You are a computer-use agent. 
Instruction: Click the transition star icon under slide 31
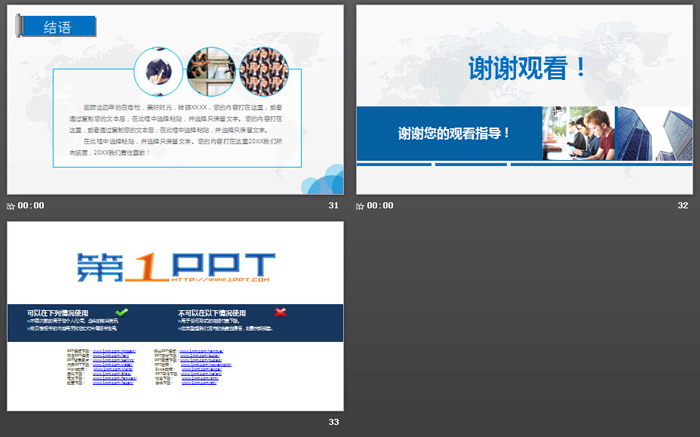pyautogui.click(x=11, y=206)
